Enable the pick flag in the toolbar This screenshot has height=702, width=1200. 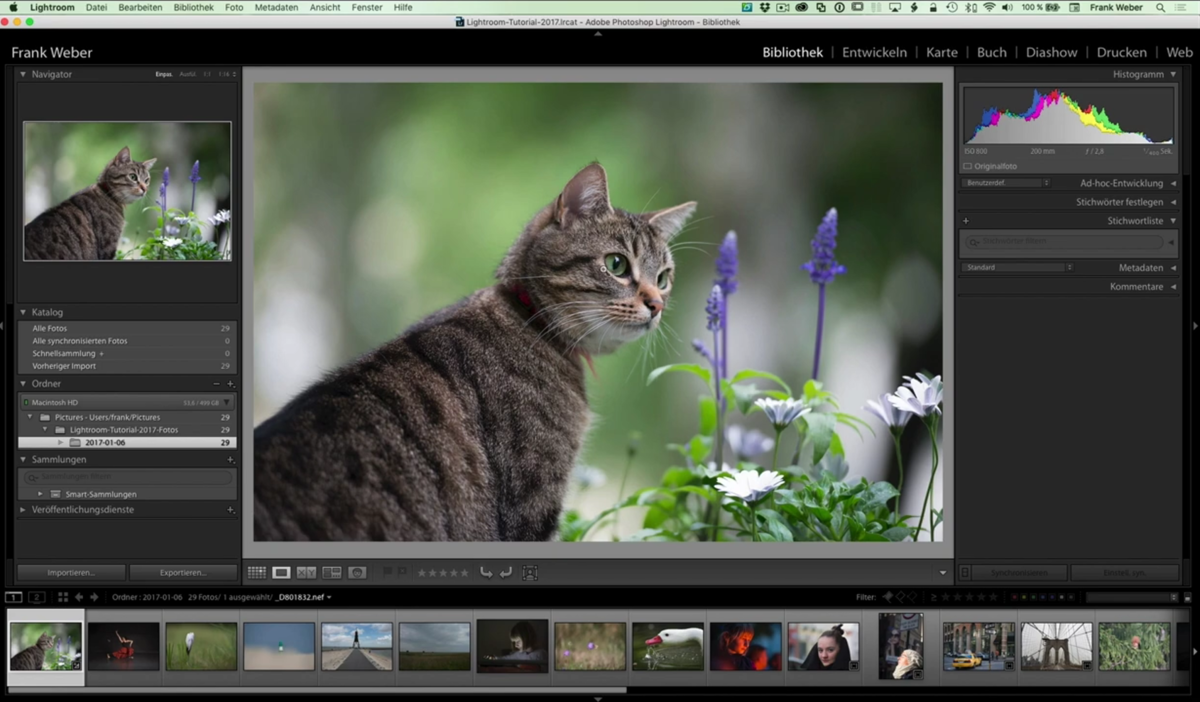coord(386,572)
